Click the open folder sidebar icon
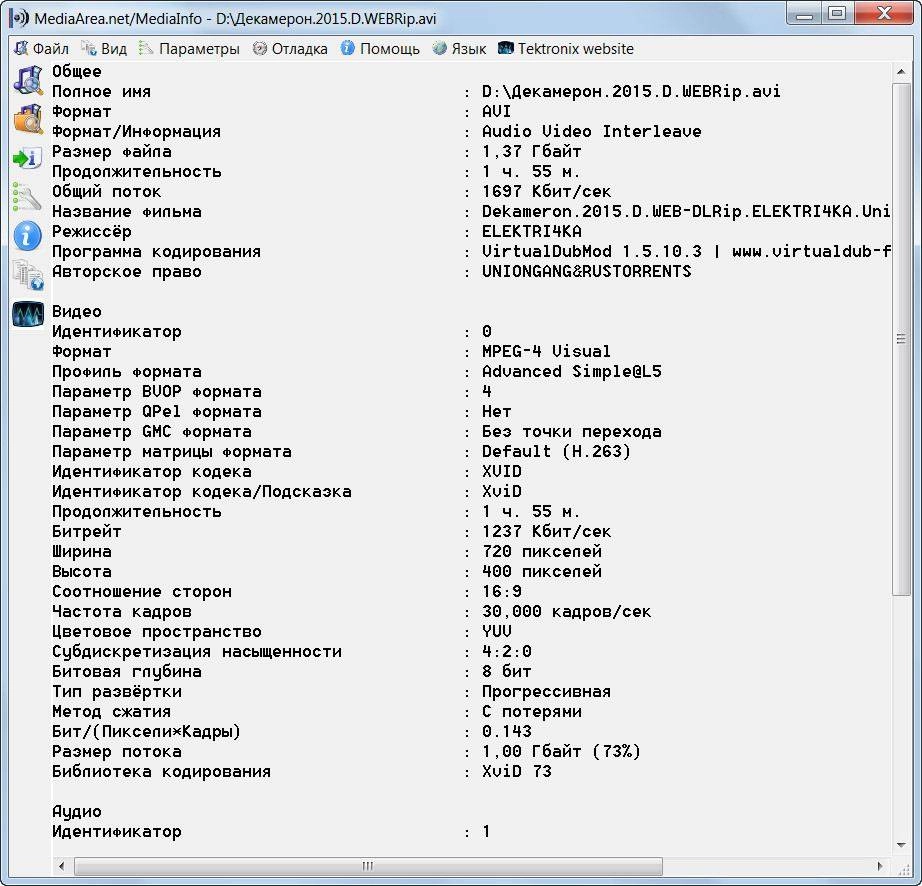The height and width of the screenshot is (886, 922). 28,119
